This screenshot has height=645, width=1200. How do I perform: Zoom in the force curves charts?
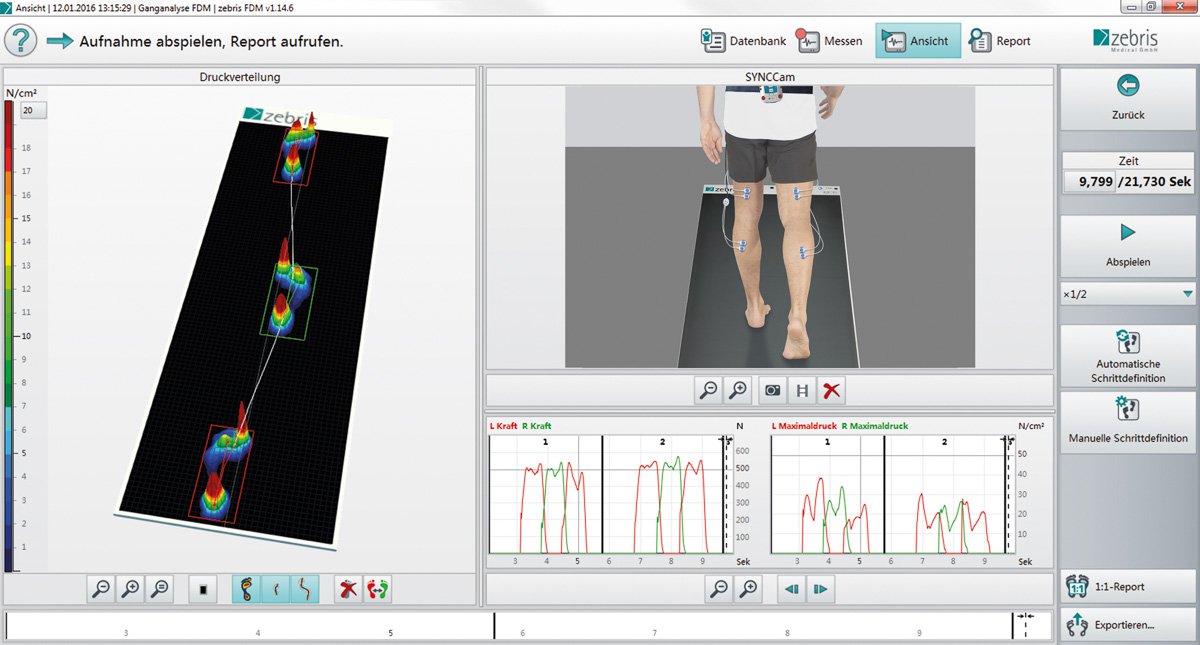pyautogui.click(x=748, y=589)
